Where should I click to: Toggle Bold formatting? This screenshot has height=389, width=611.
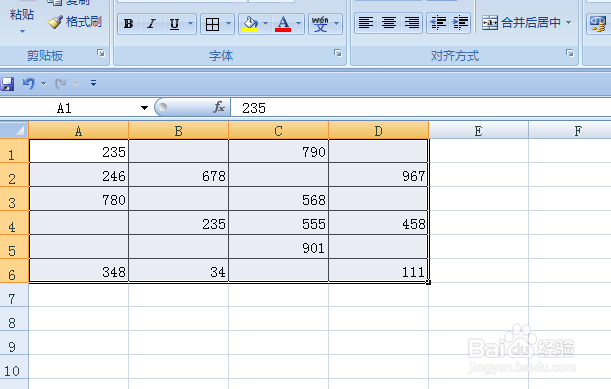pyautogui.click(x=129, y=24)
